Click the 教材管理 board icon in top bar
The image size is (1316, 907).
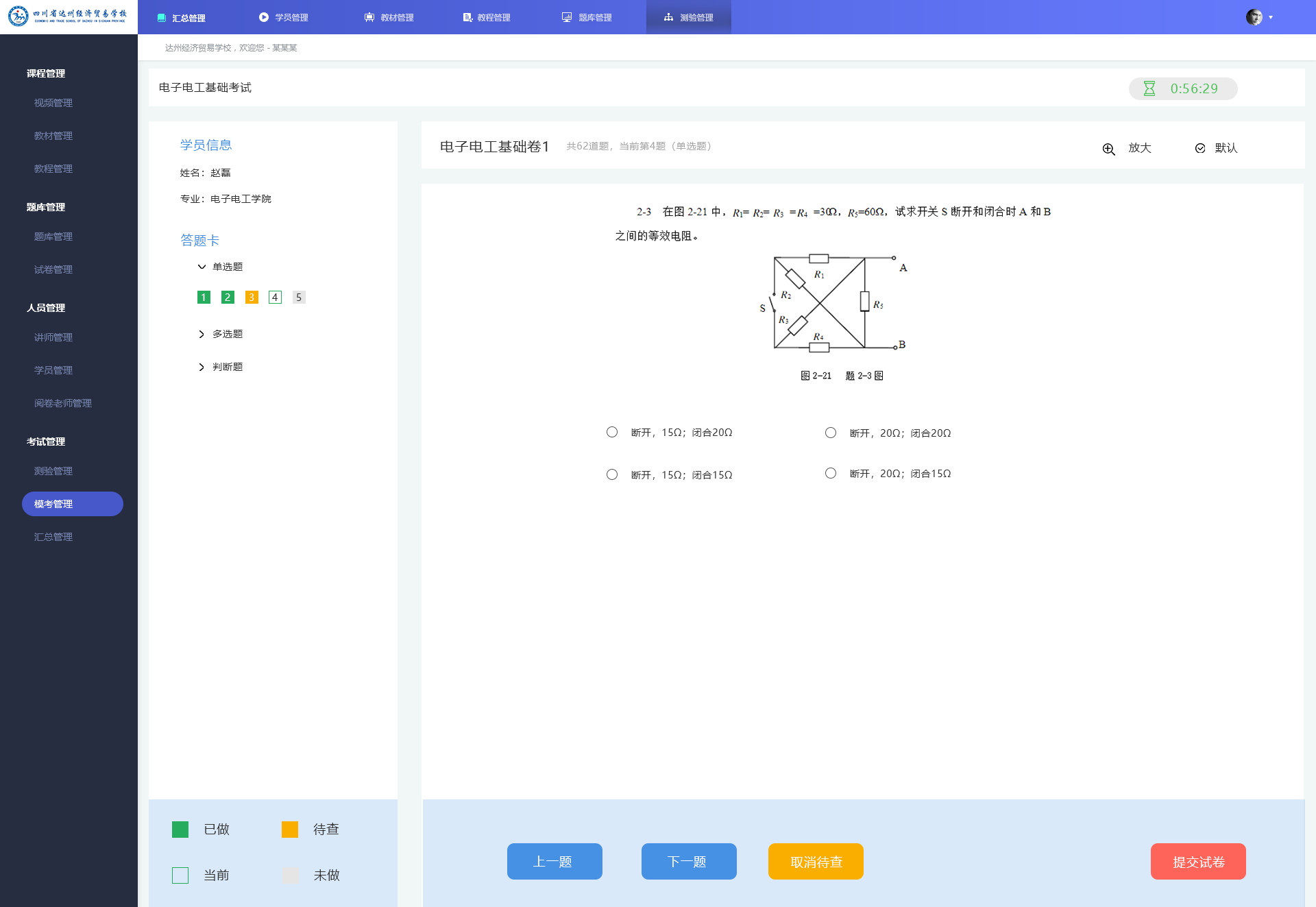coord(369,17)
